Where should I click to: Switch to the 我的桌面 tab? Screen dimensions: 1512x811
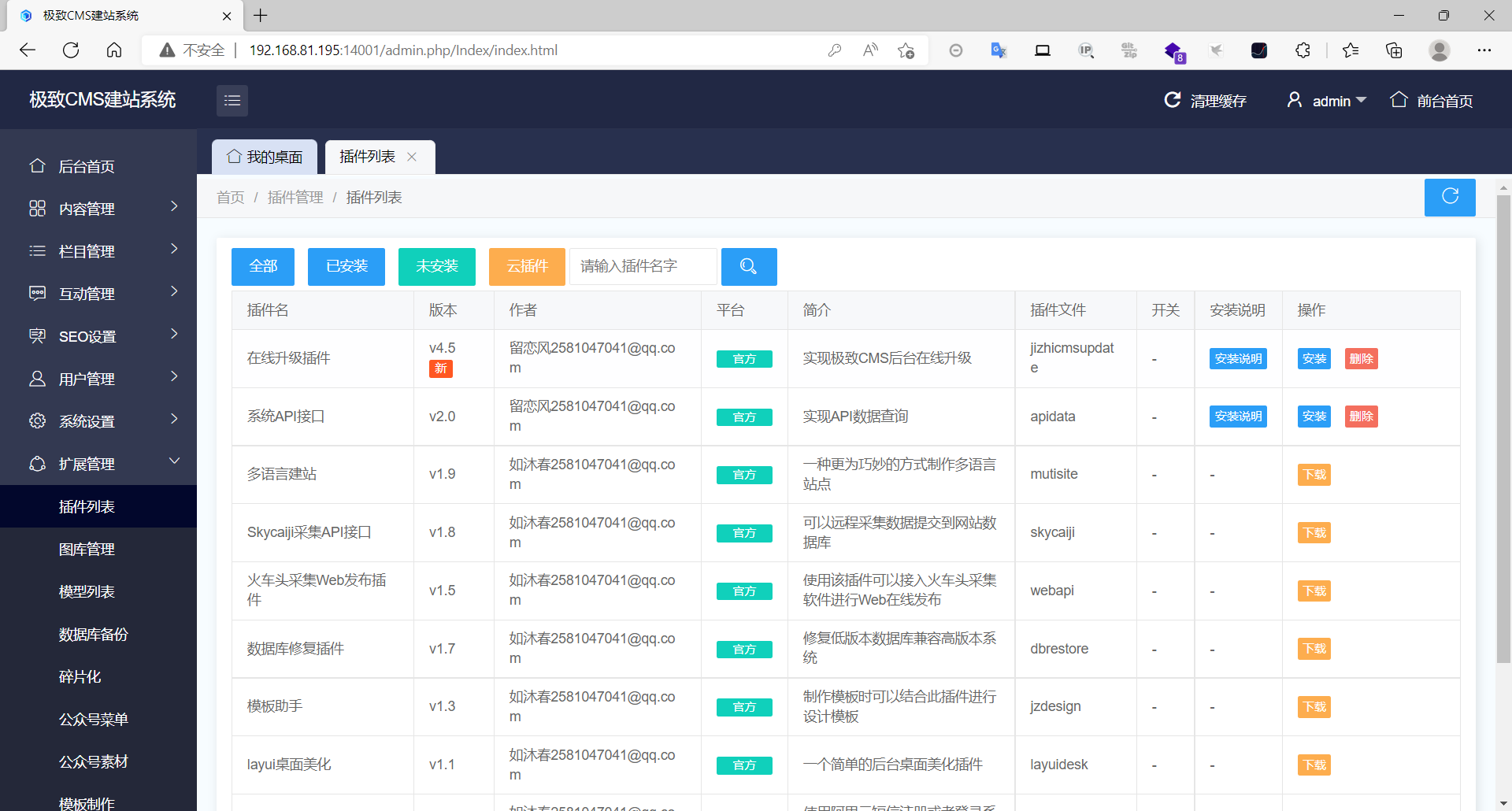265,157
